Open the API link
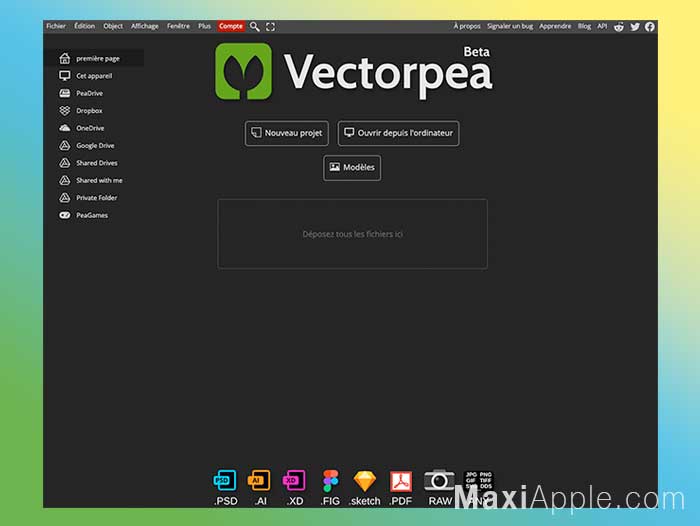 (x=602, y=26)
